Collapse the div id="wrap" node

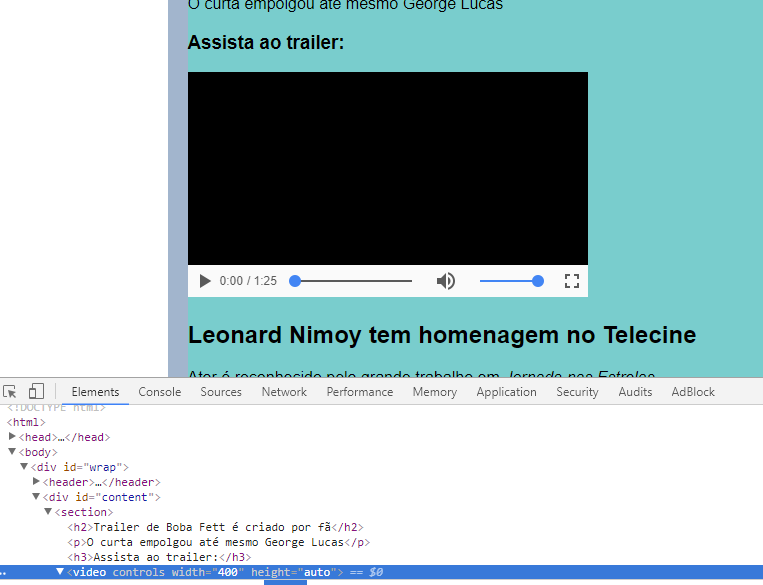click(24, 466)
